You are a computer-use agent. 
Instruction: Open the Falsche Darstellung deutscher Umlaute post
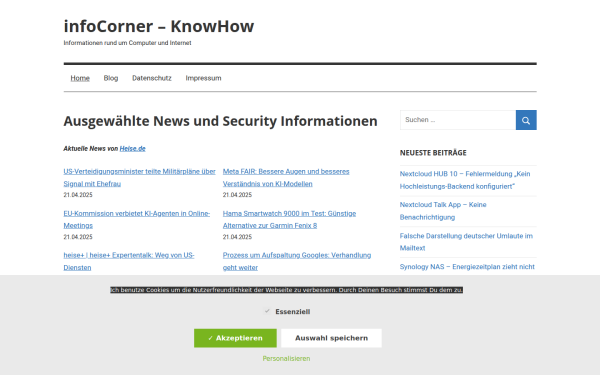pos(466,242)
